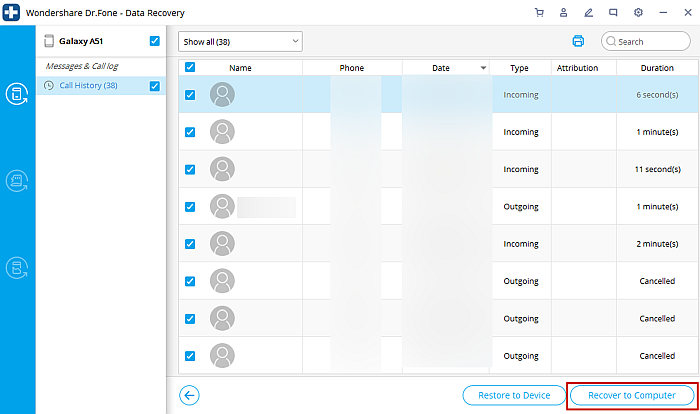Minimize the Dr.Fone window
The image size is (700, 414).
pyautogui.click(x=663, y=13)
